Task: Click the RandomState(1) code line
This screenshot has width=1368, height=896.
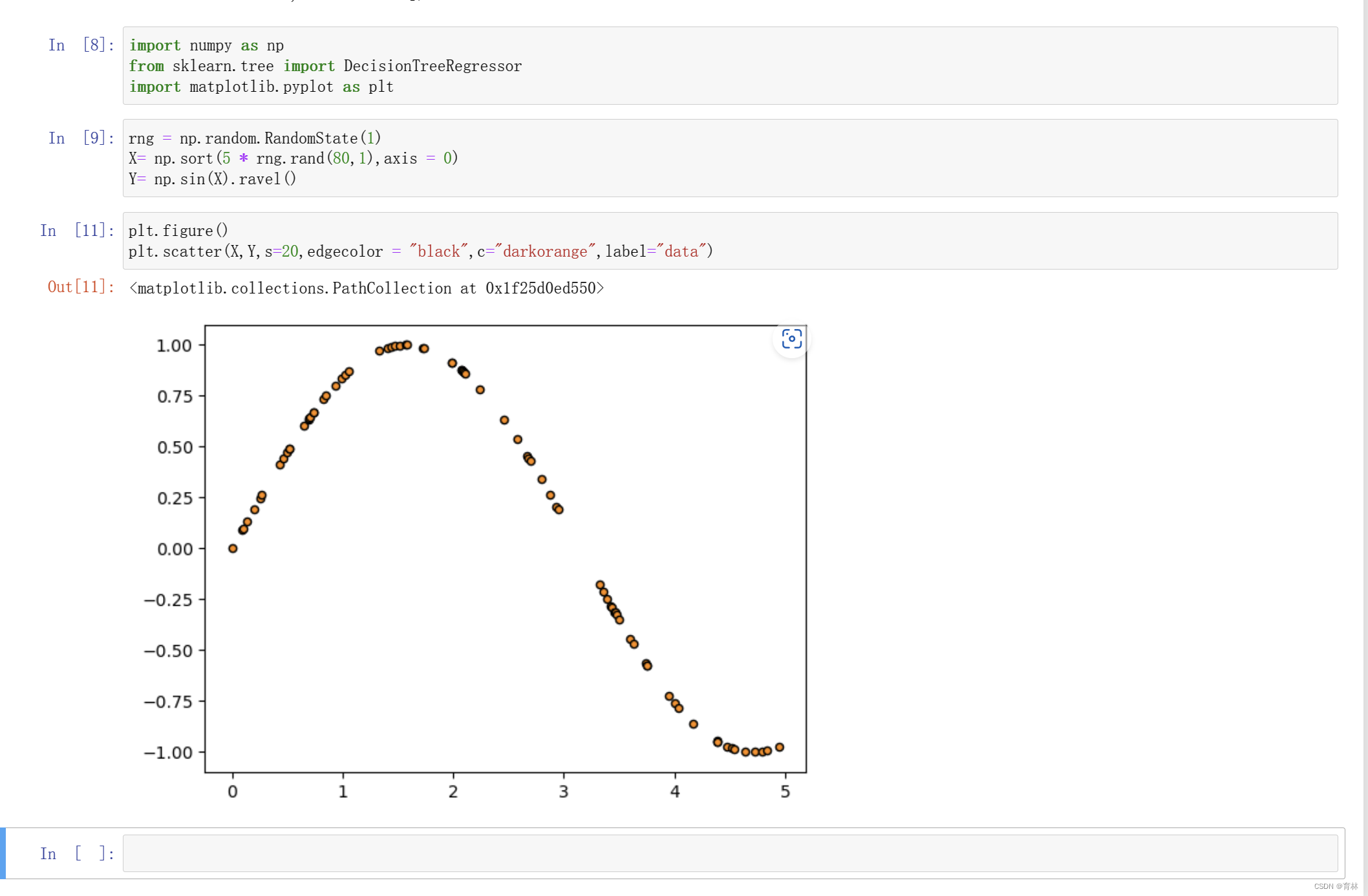Action: (x=255, y=138)
